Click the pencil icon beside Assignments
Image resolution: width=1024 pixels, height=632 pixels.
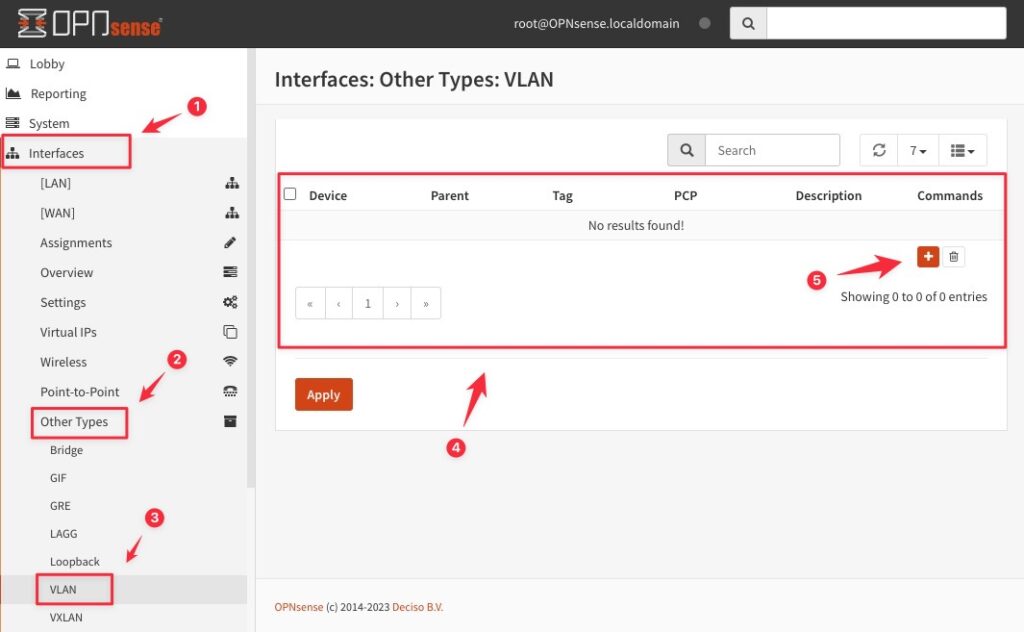coord(230,243)
